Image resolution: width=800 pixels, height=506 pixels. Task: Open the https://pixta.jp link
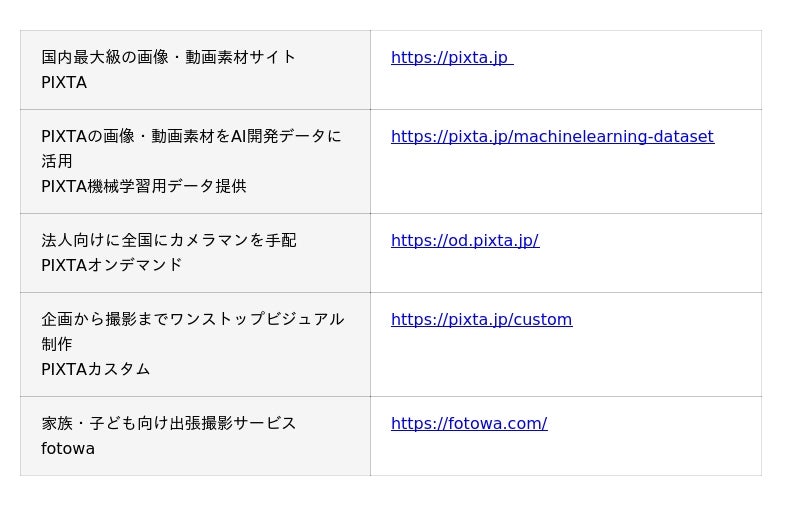tap(450, 58)
